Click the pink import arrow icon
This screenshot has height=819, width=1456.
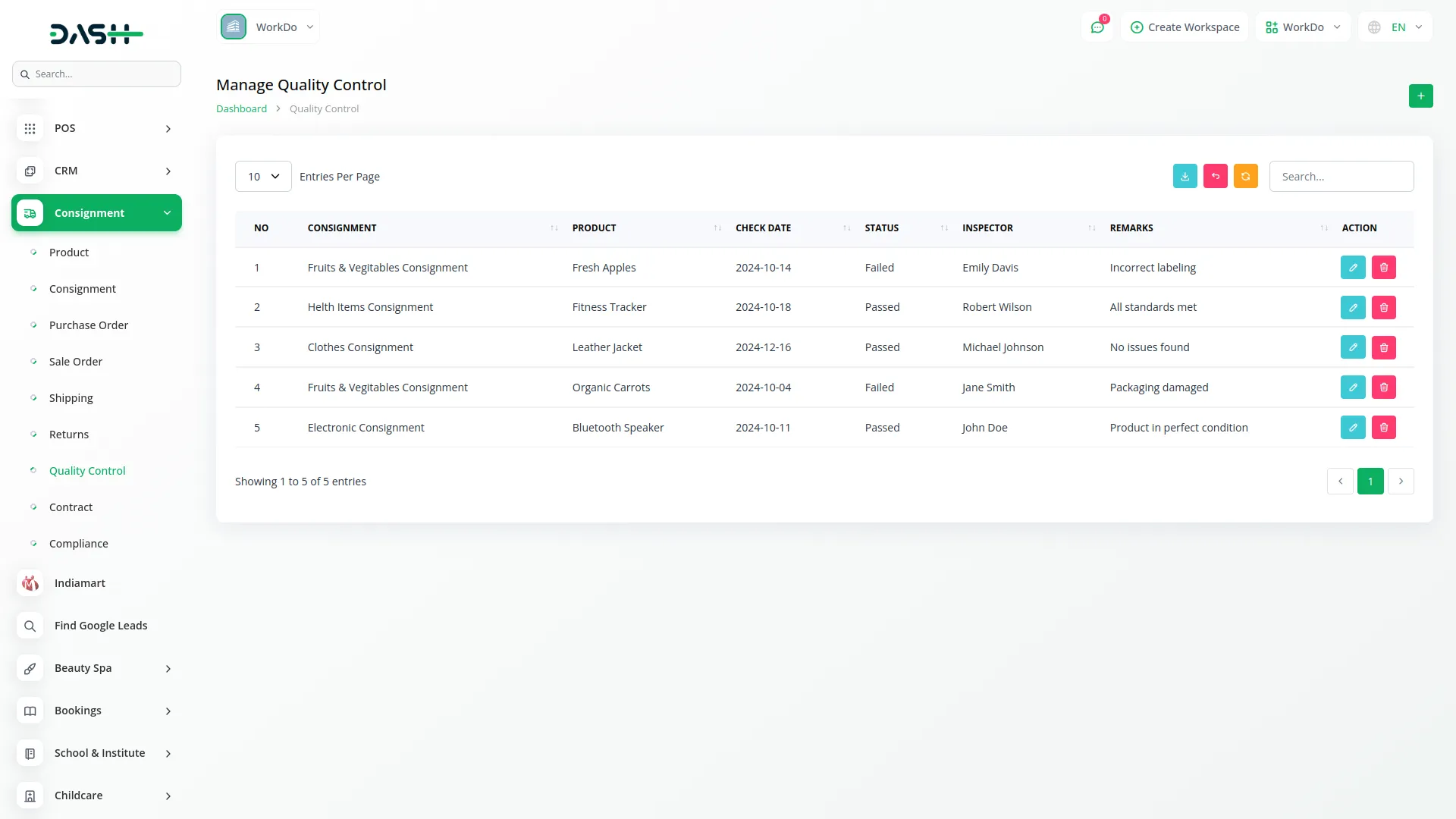[x=1215, y=176]
